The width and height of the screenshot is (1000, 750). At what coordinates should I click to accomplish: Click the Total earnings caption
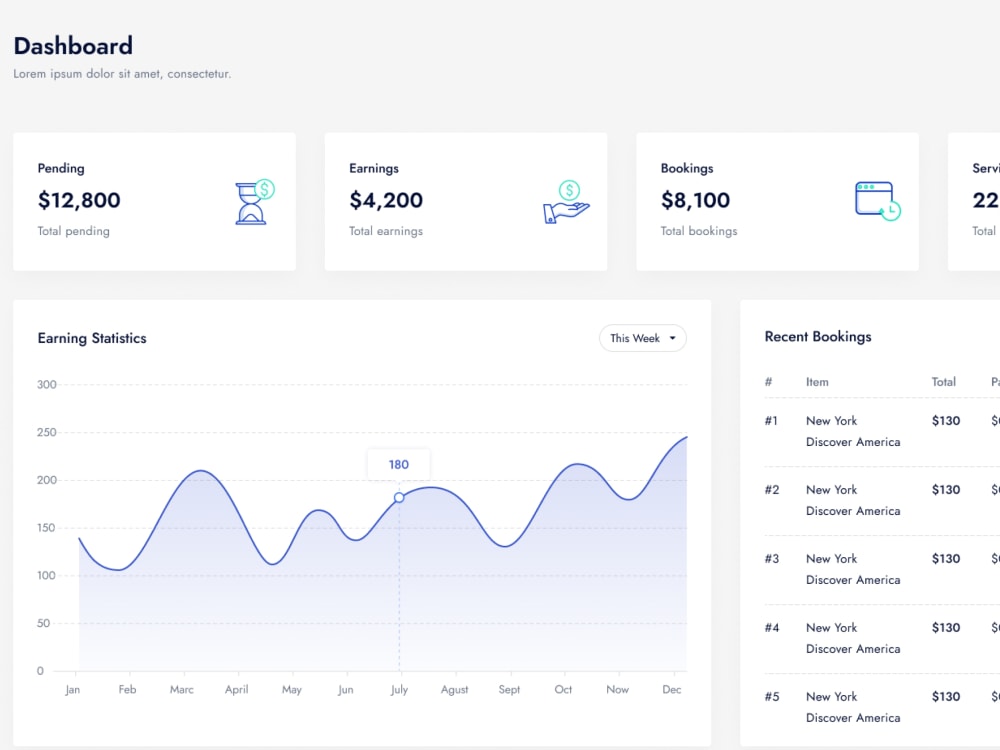click(386, 231)
